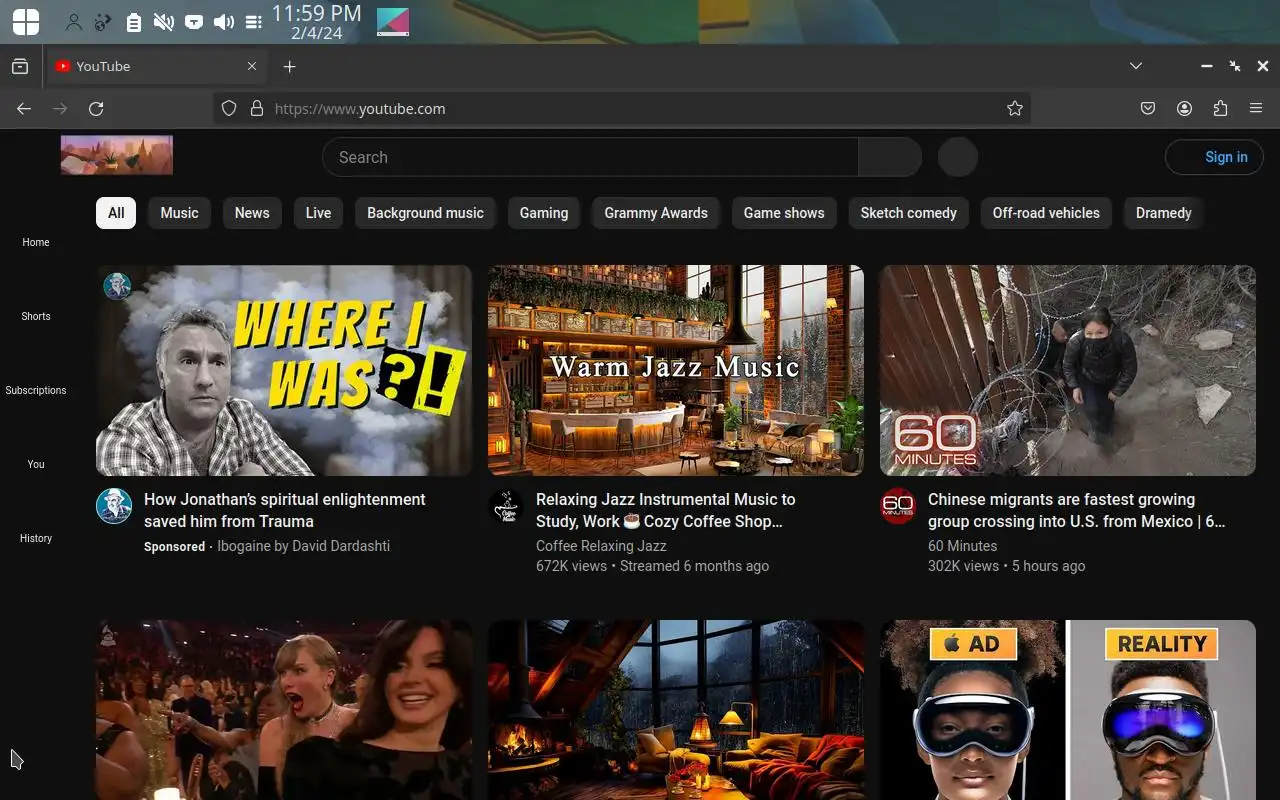Open the application launcher grid icon
This screenshot has height=800, width=1280.
click(x=25, y=21)
